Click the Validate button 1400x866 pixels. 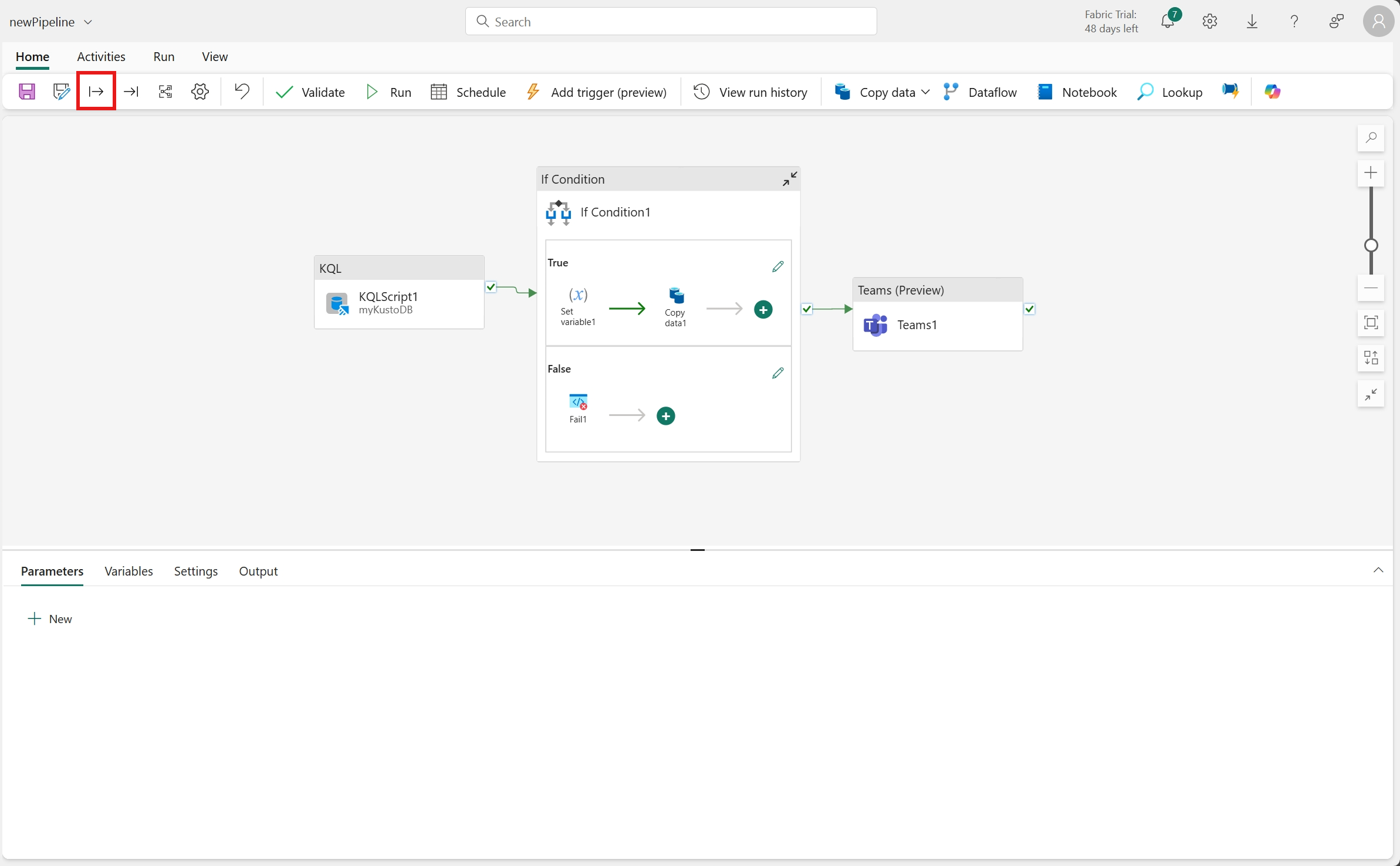click(310, 92)
